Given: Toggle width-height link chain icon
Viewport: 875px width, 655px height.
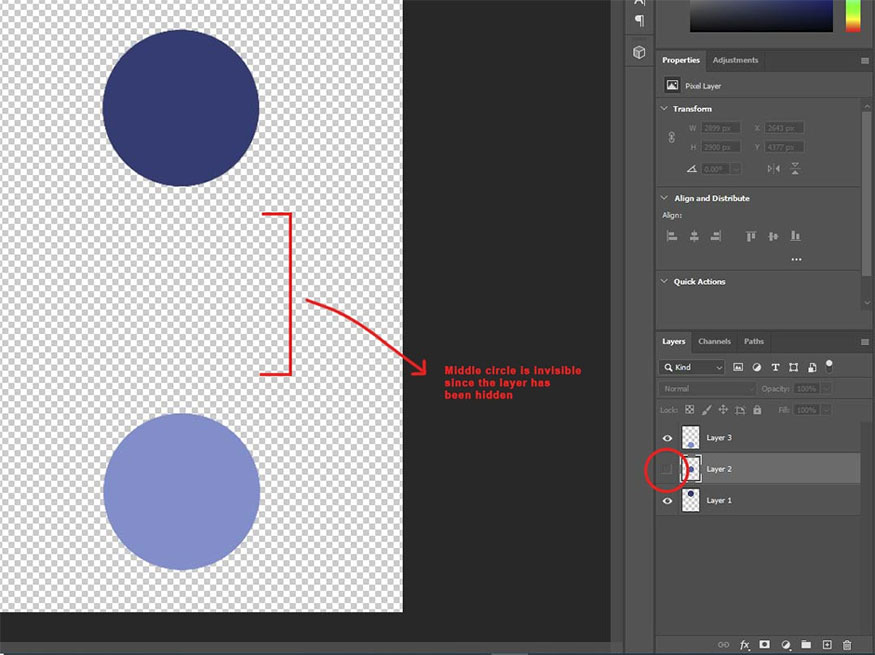Looking at the screenshot, I should tap(671, 137).
